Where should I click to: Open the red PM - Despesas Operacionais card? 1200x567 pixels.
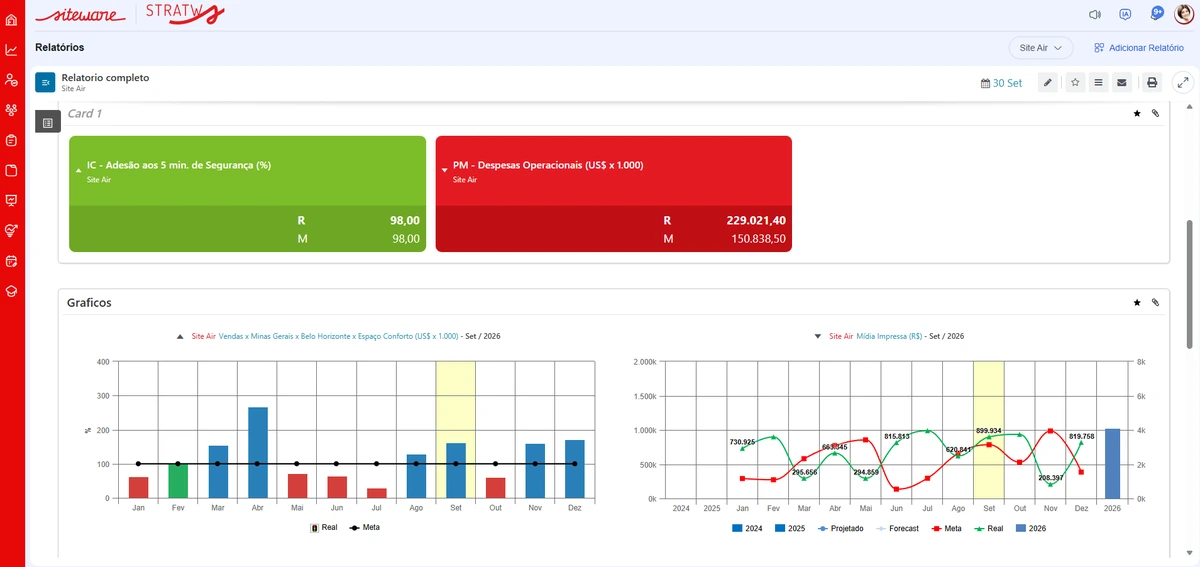[614, 194]
